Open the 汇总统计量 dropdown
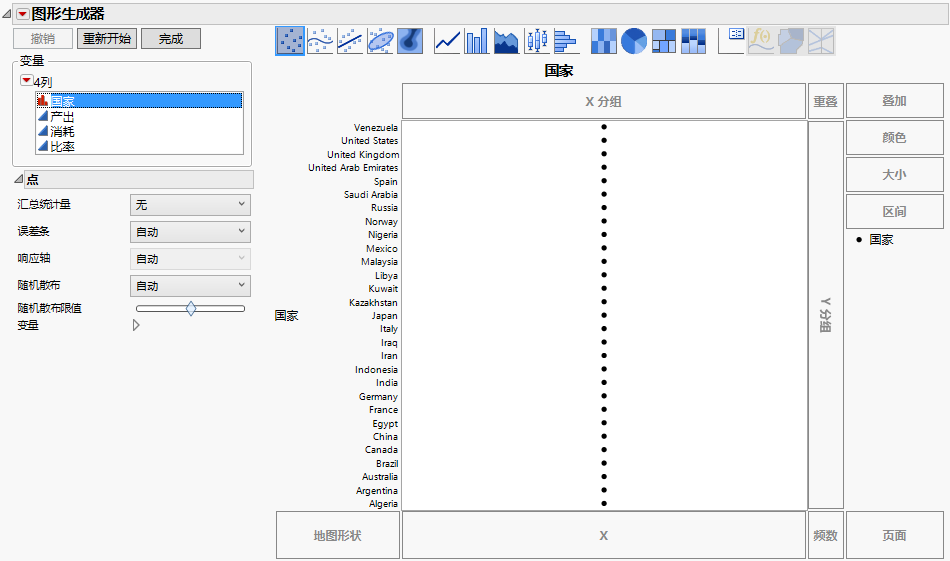950x561 pixels. tap(190, 205)
